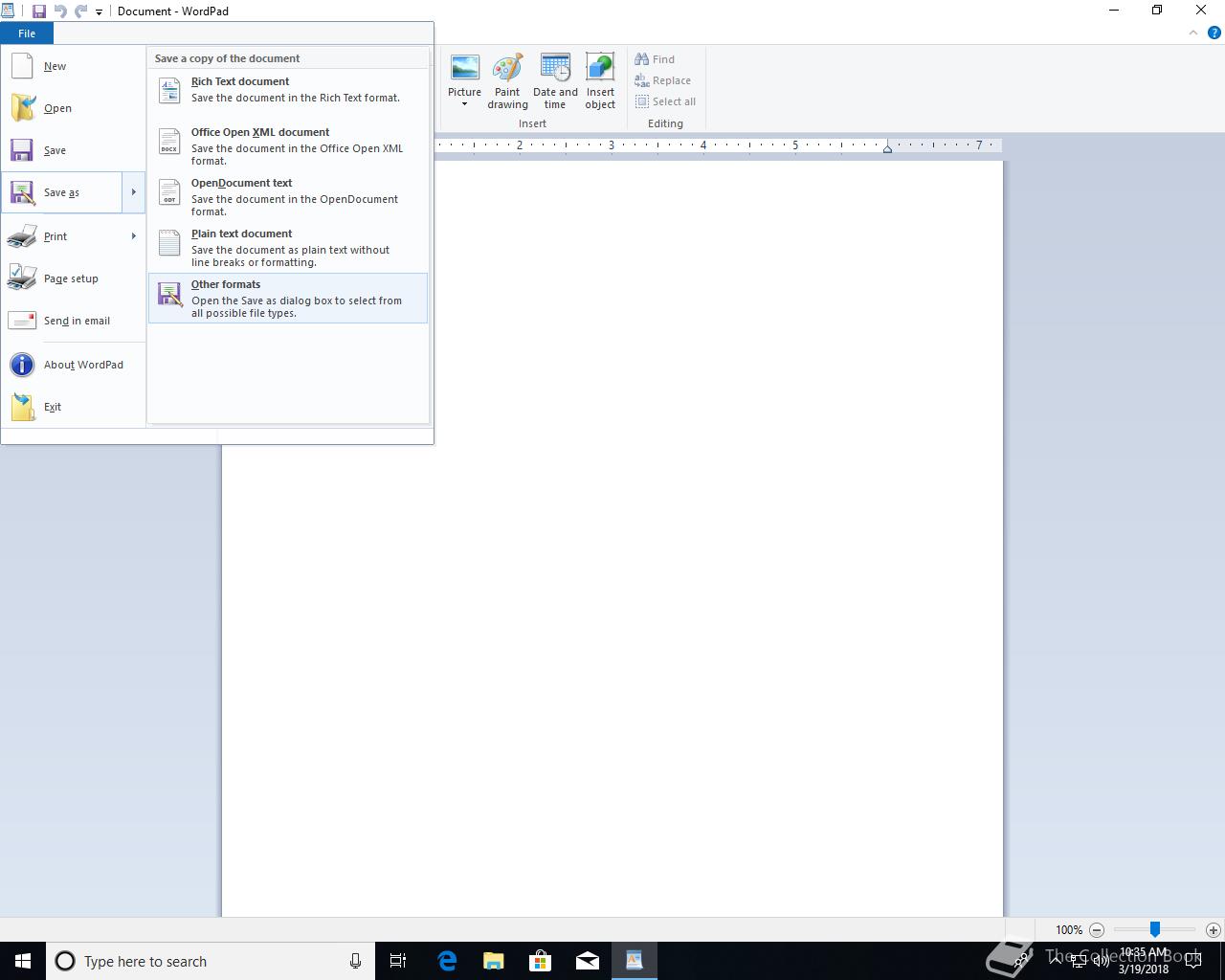Click the zoom in plus button
1225x980 pixels.
pos(1214,929)
